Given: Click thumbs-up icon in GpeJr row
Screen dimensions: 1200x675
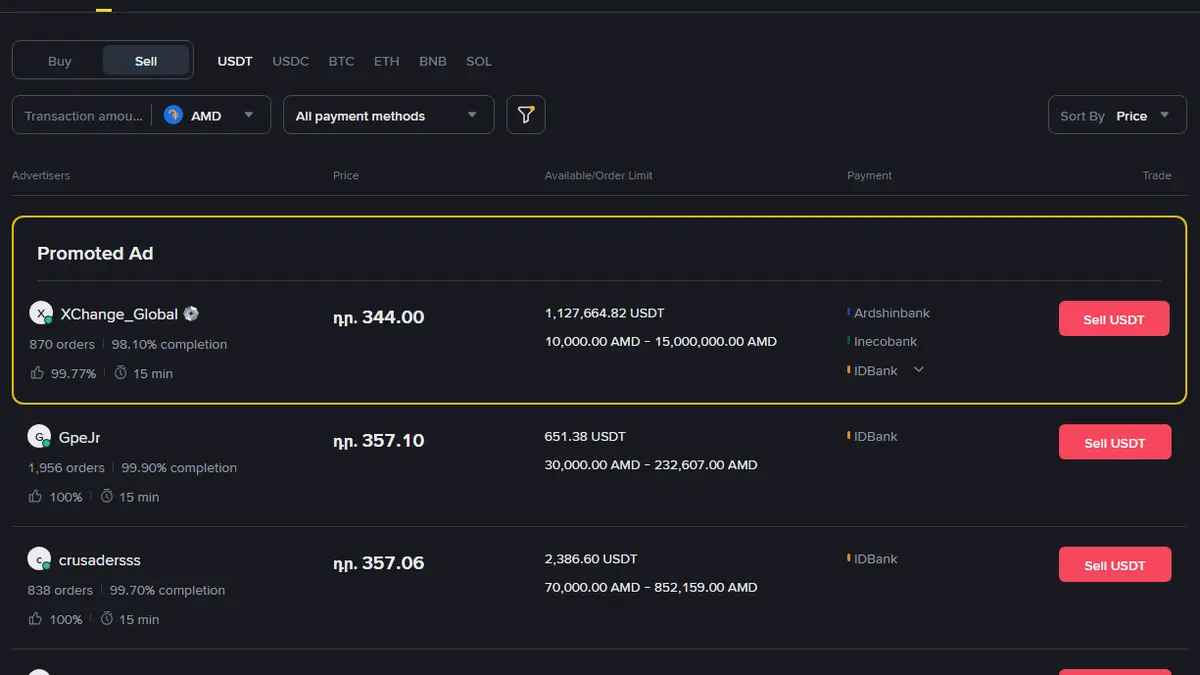Looking at the screenshot, I should [x=36, y=496].
